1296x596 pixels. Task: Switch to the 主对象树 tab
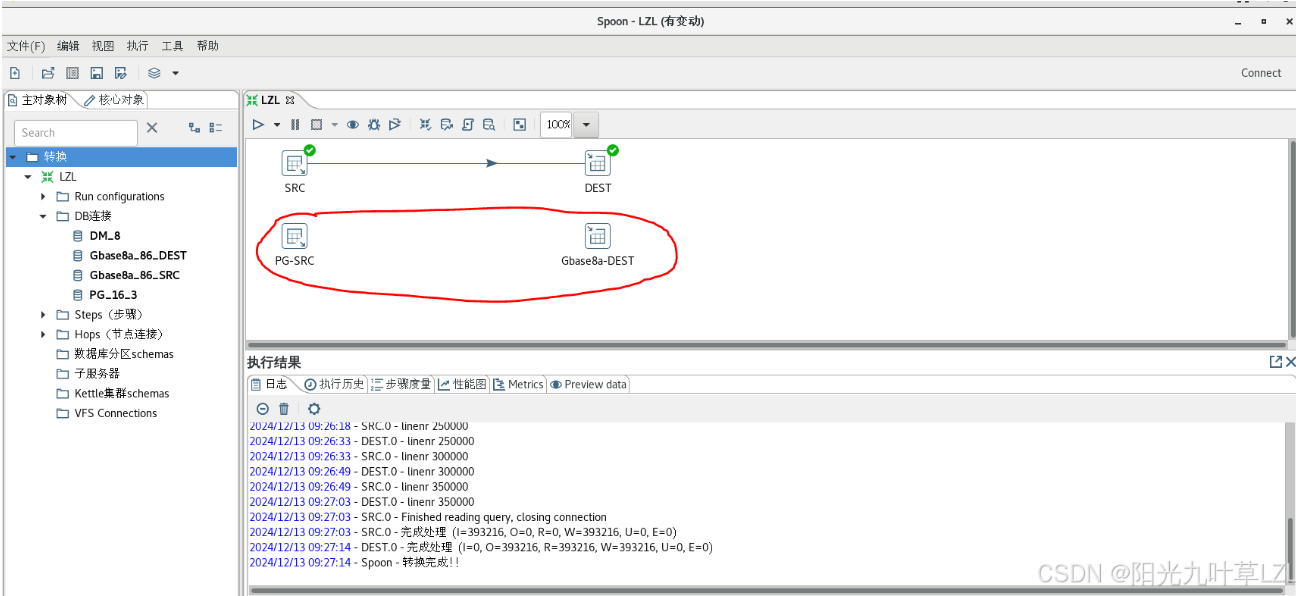point(39,100)
